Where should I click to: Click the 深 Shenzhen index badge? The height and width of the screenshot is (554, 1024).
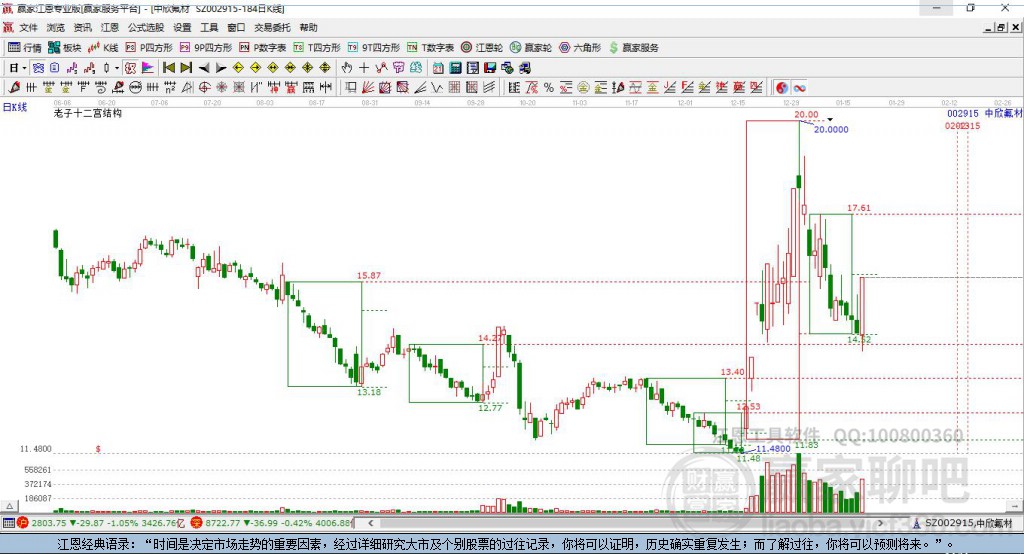pyautogui.click(x=197, y=523)
